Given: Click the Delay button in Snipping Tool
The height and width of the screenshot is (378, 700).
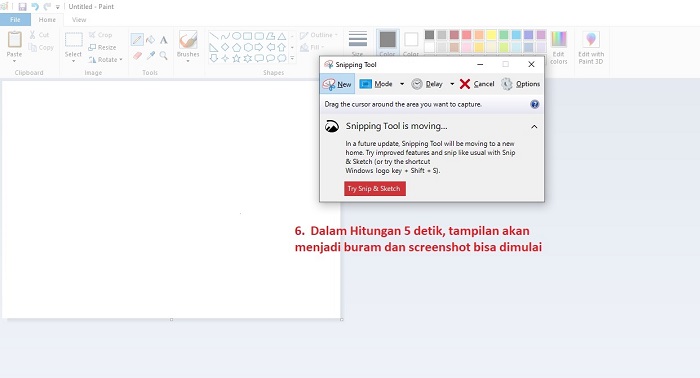Looking at the screenshot, I should pyautogui.click(x=427, y=84).
